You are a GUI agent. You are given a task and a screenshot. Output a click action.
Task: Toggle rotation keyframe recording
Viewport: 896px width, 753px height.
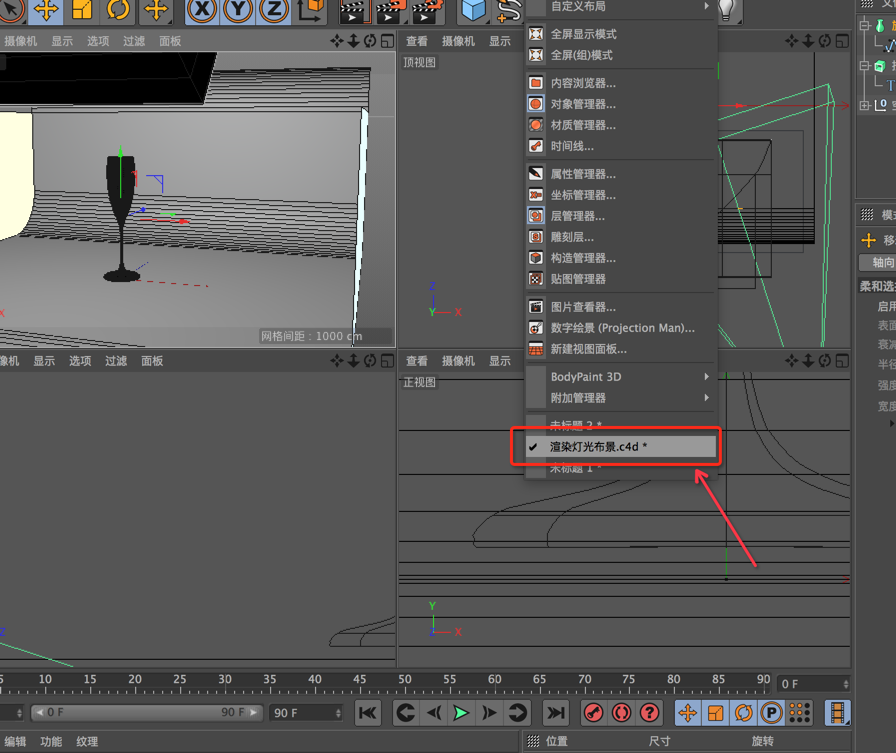[x=743, y=713]
